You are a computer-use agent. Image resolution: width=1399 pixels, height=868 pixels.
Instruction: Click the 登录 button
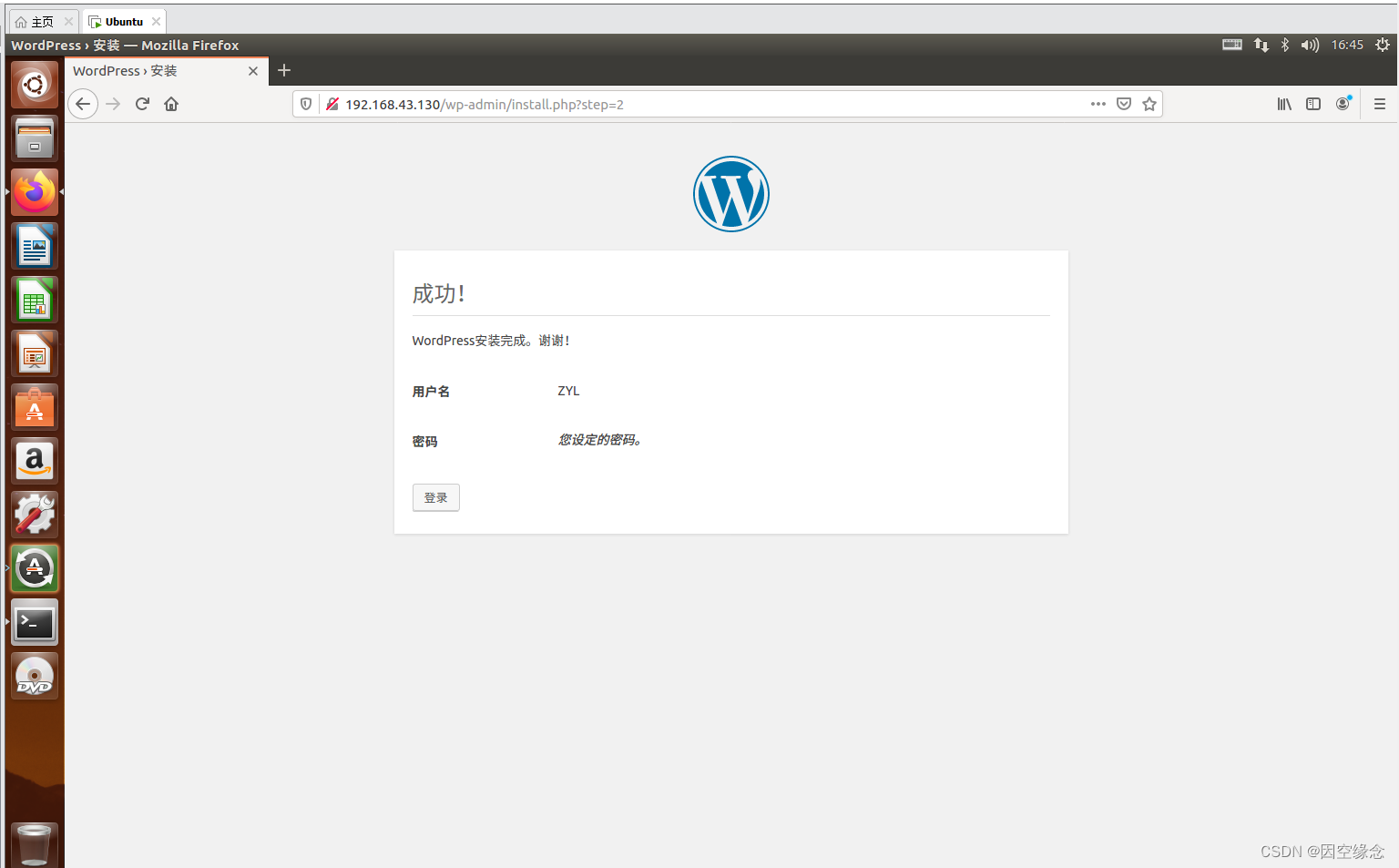(435, 497)
